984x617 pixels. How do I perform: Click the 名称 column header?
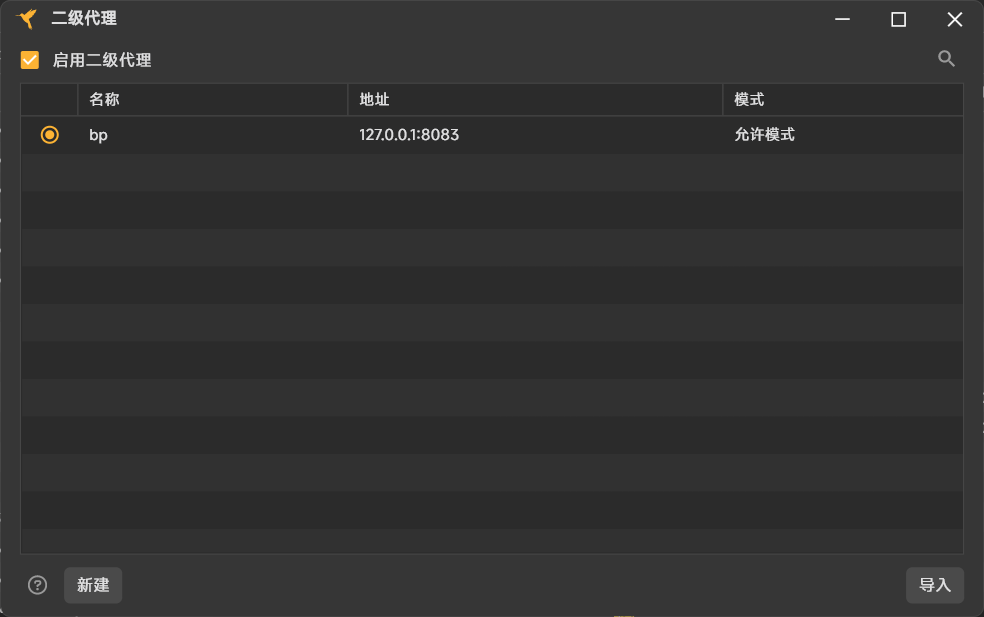point(104,99)
